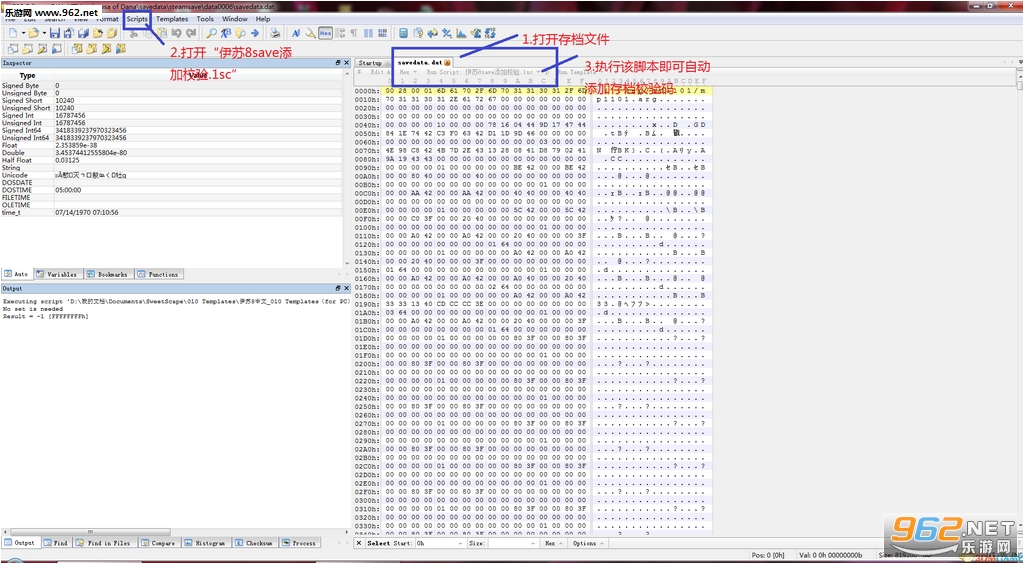Switch to Inspector Variables tab

tap(57, 274)
